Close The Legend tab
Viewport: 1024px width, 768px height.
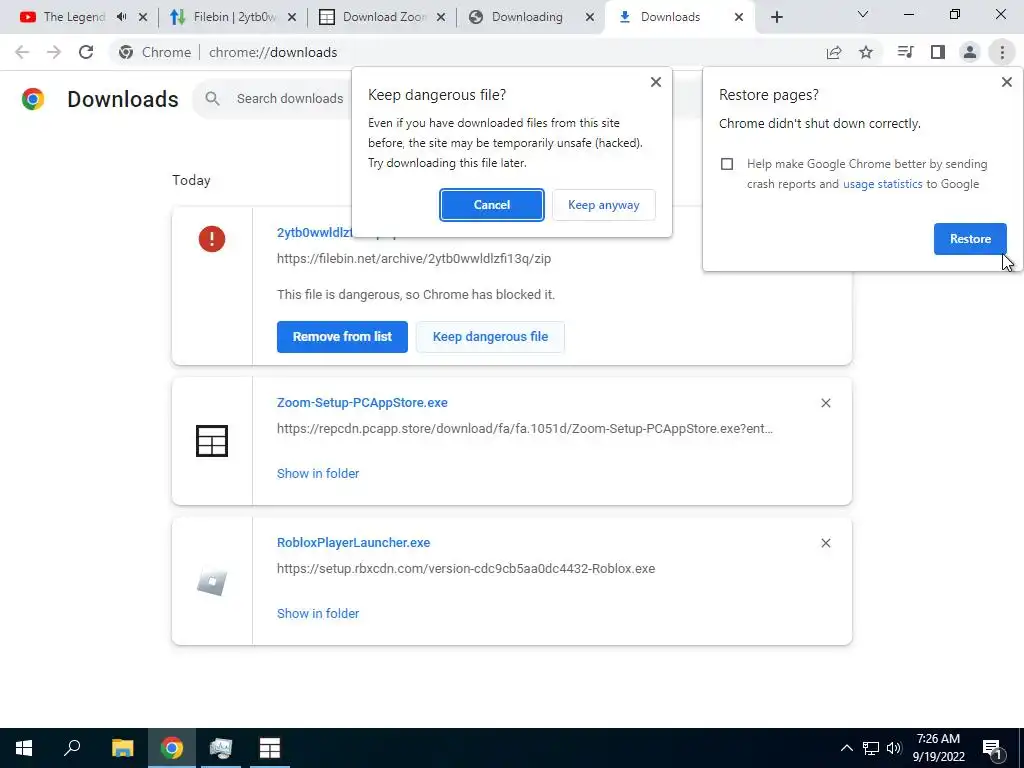(x=143, y=17)
